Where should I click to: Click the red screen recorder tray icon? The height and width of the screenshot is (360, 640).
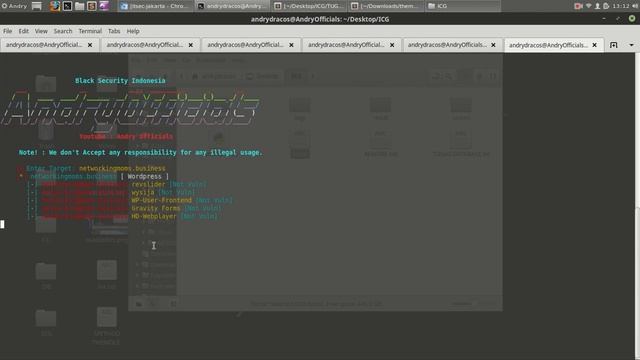tap(578, 6)
